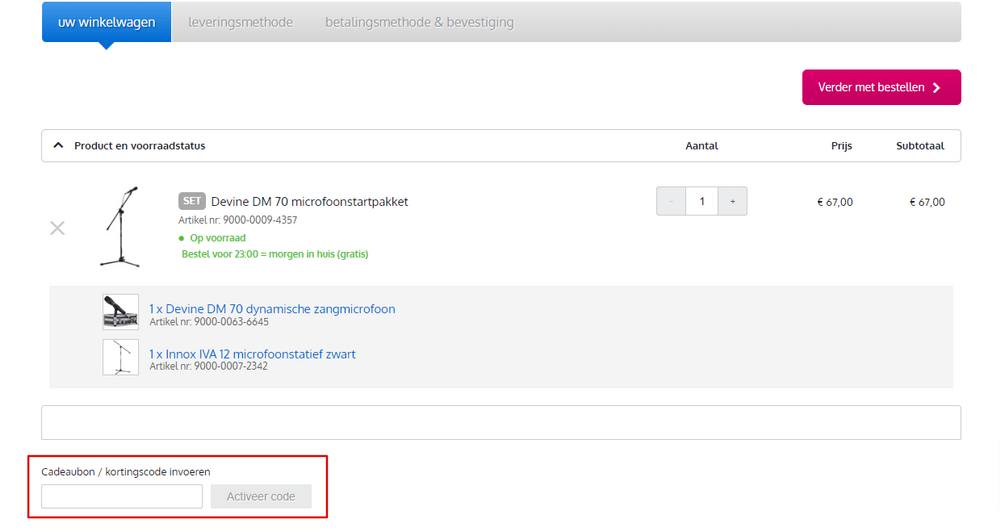
Task: Open the Devine DM 70 microfoonstartpakket title
Action: pos(309,202)
